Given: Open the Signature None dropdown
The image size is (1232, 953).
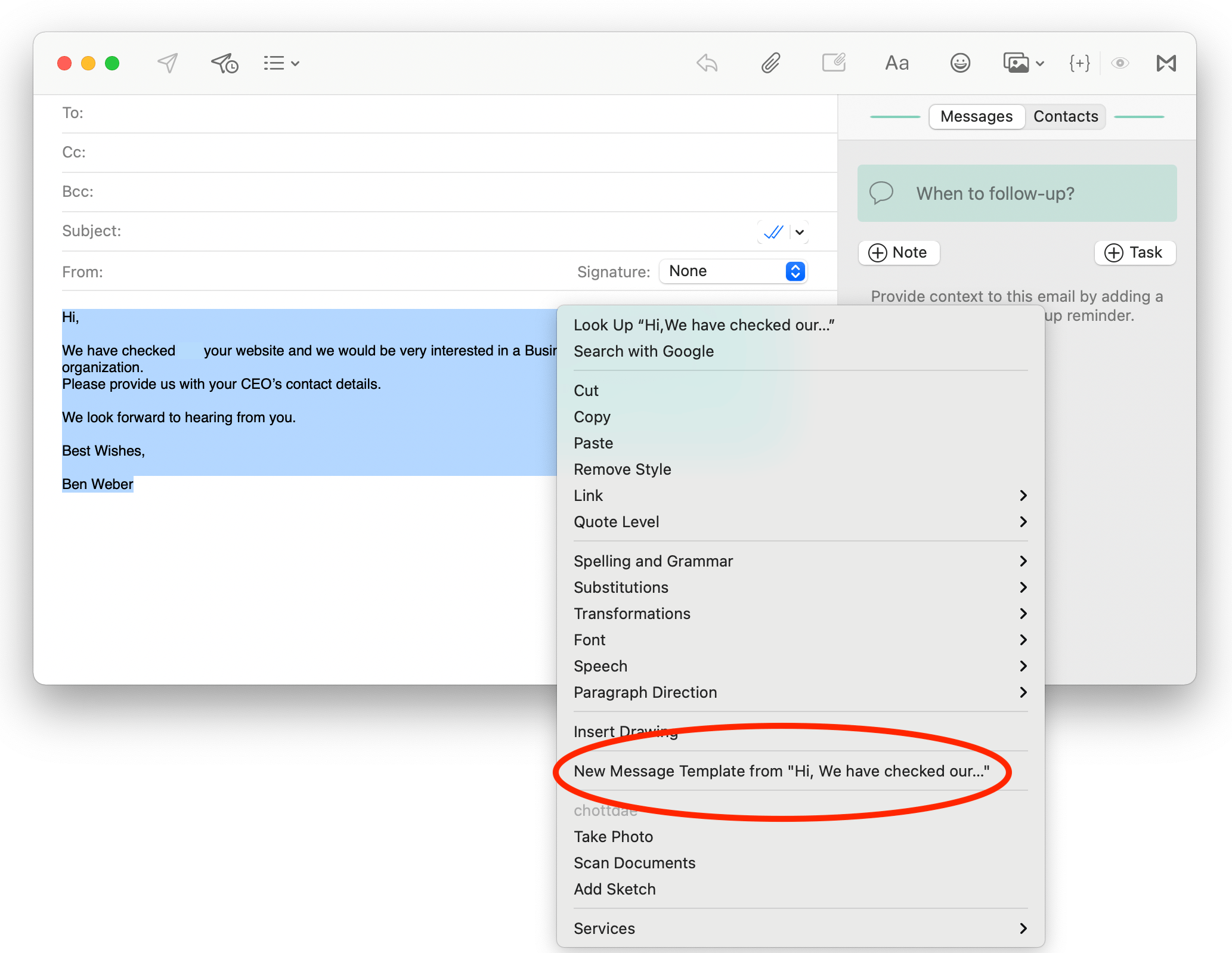Looking at the screenshot, I should [x=733, y=271].
